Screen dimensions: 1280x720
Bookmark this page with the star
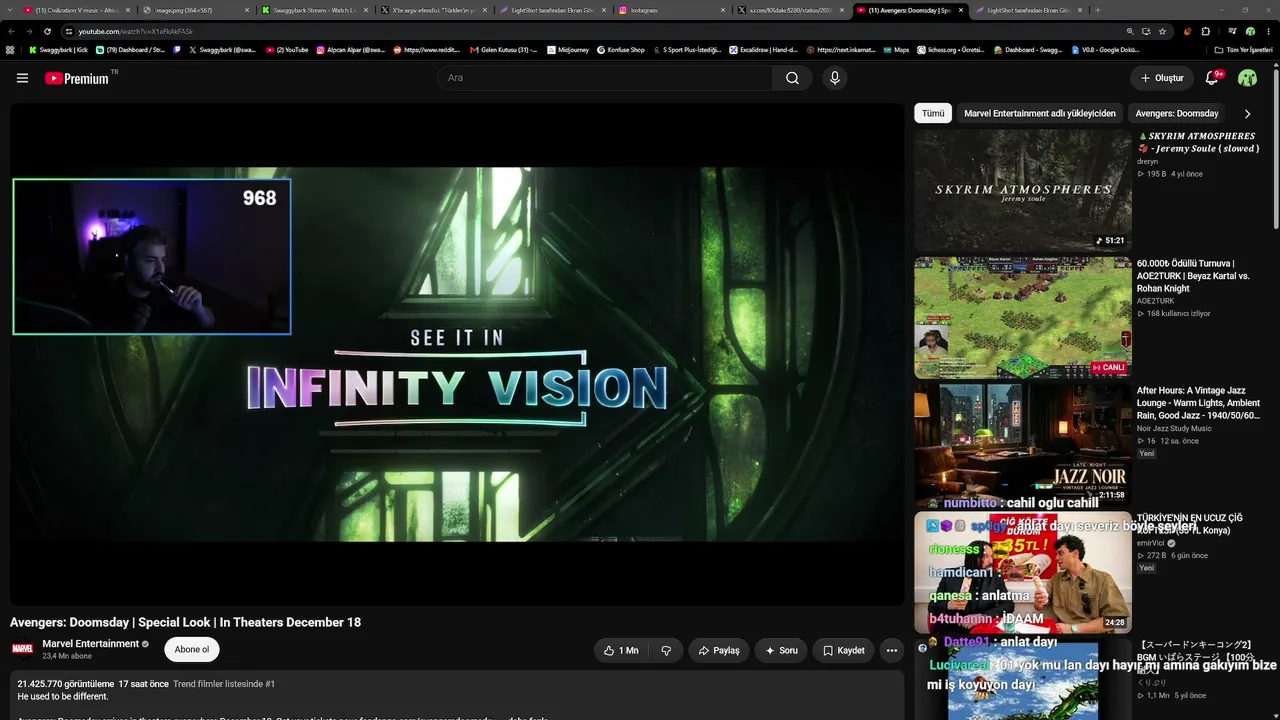pyautogui.click(x=1162, y=31)
